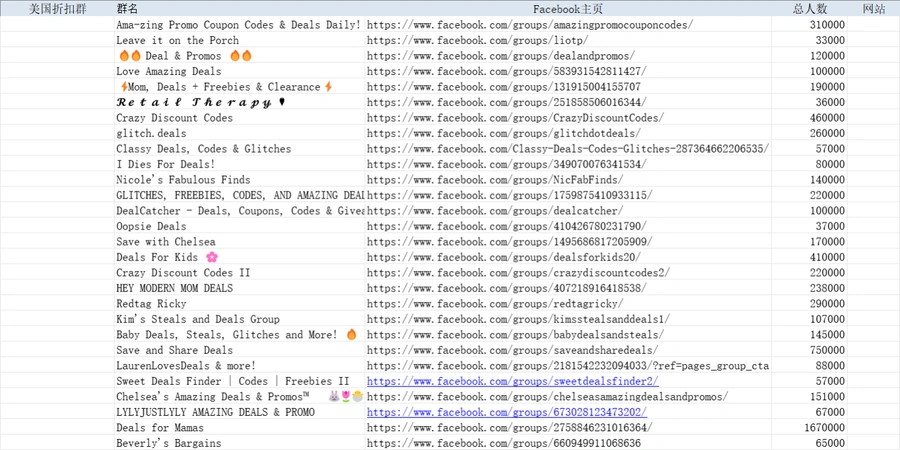The height and width of the screenshot is (450, 900).
Task: Click the member count 145000
Action: (x=809, y=335)
